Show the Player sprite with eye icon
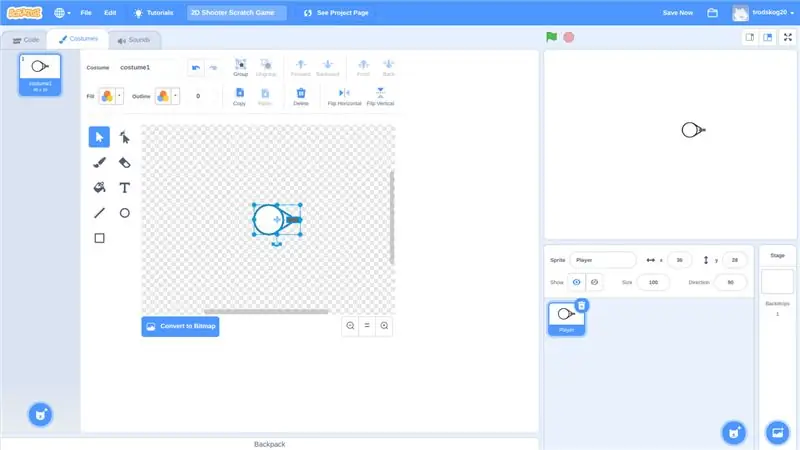The image size is (800, 450). pos(577,282)
